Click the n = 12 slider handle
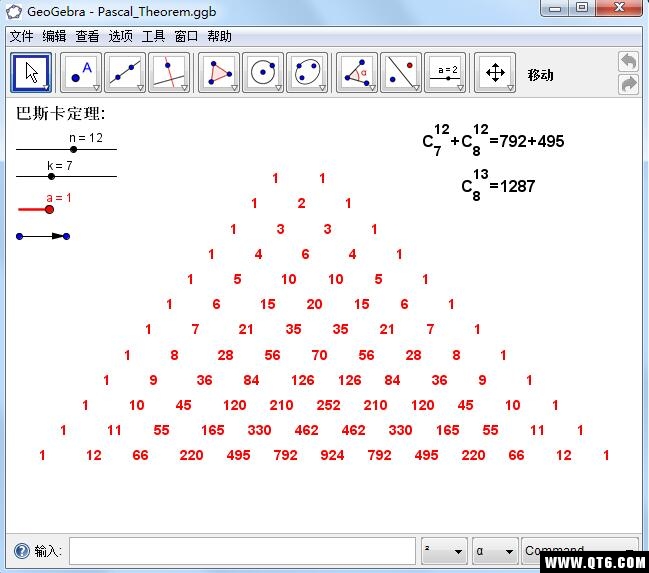 pyautogui.click(x=73, y=149)
